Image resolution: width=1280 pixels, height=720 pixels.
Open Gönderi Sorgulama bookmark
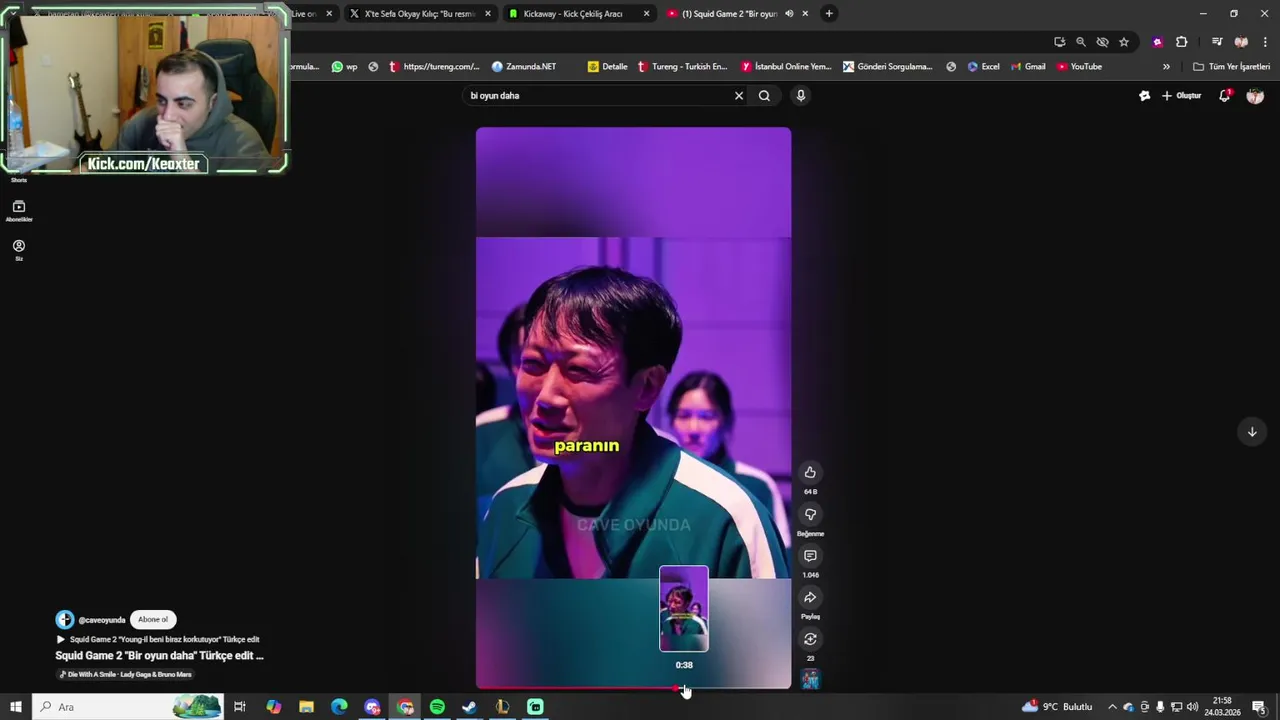pyautogui.click(x=888, y=67)
